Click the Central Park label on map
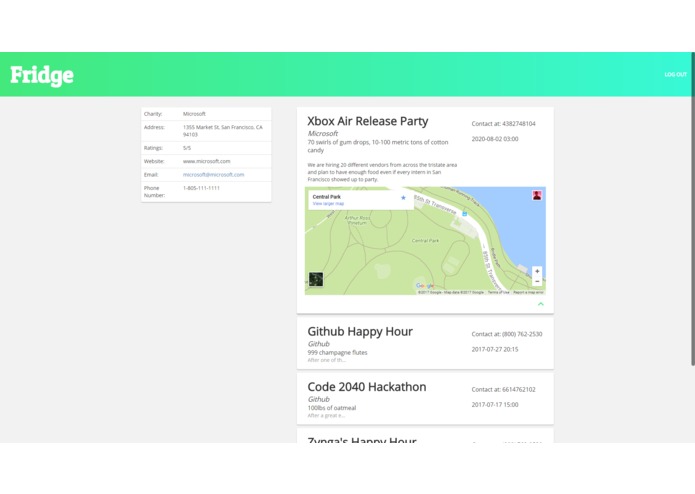 coord(426,241)
